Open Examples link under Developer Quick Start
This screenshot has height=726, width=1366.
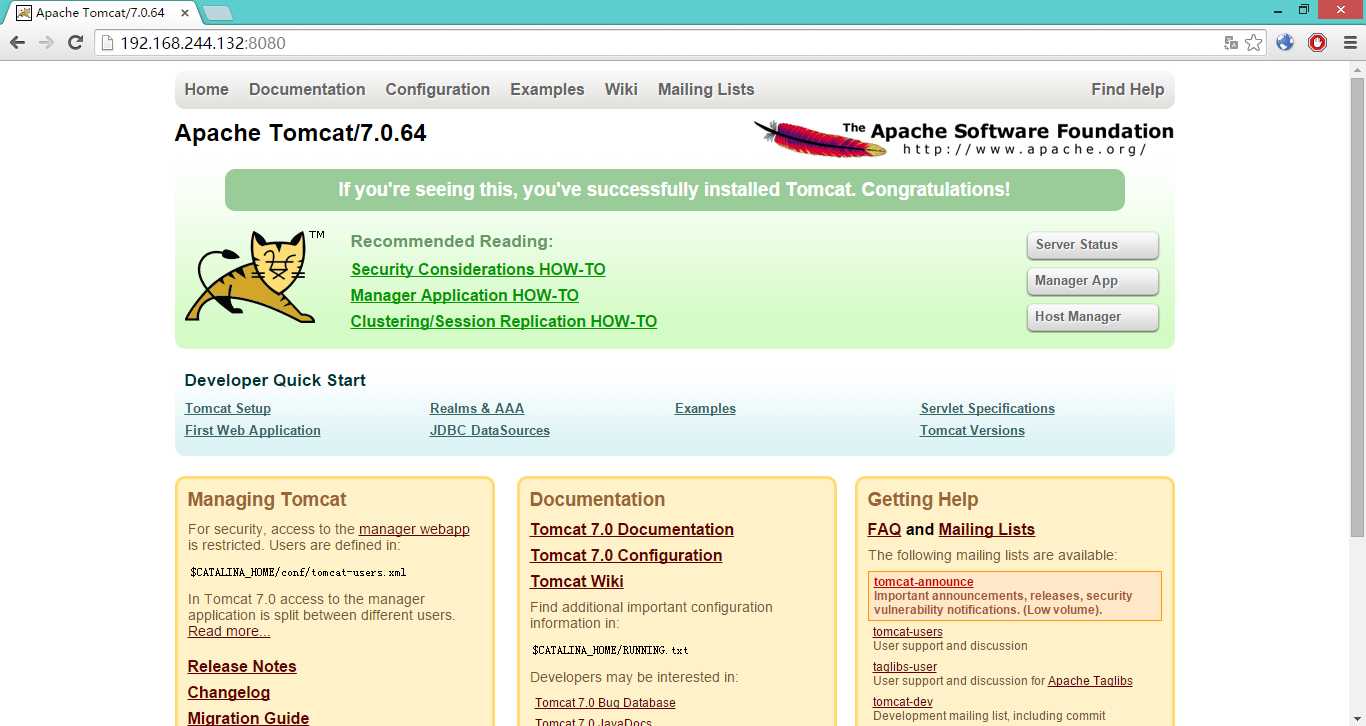[705, 408]
